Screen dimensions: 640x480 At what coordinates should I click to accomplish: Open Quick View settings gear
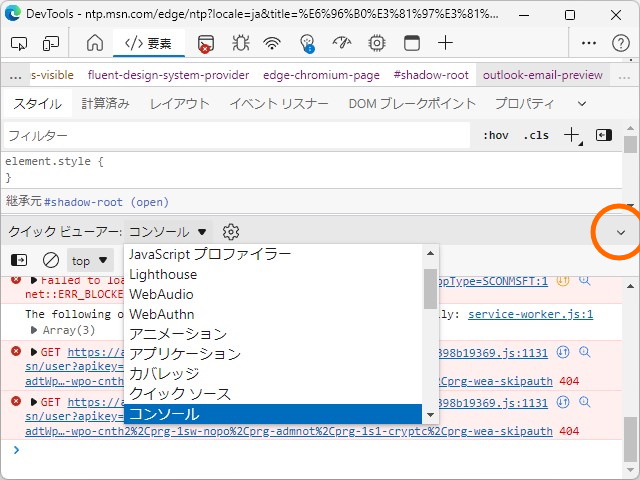(231, 232)
